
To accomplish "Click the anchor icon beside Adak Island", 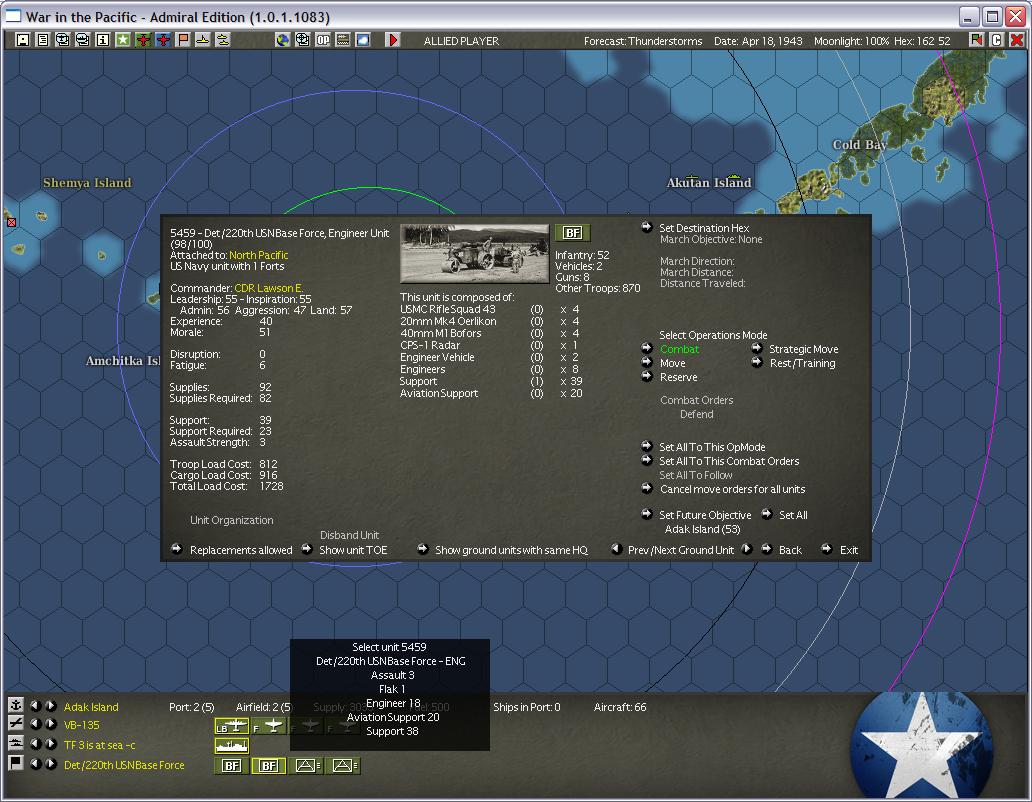I will [x=16, y=705].
